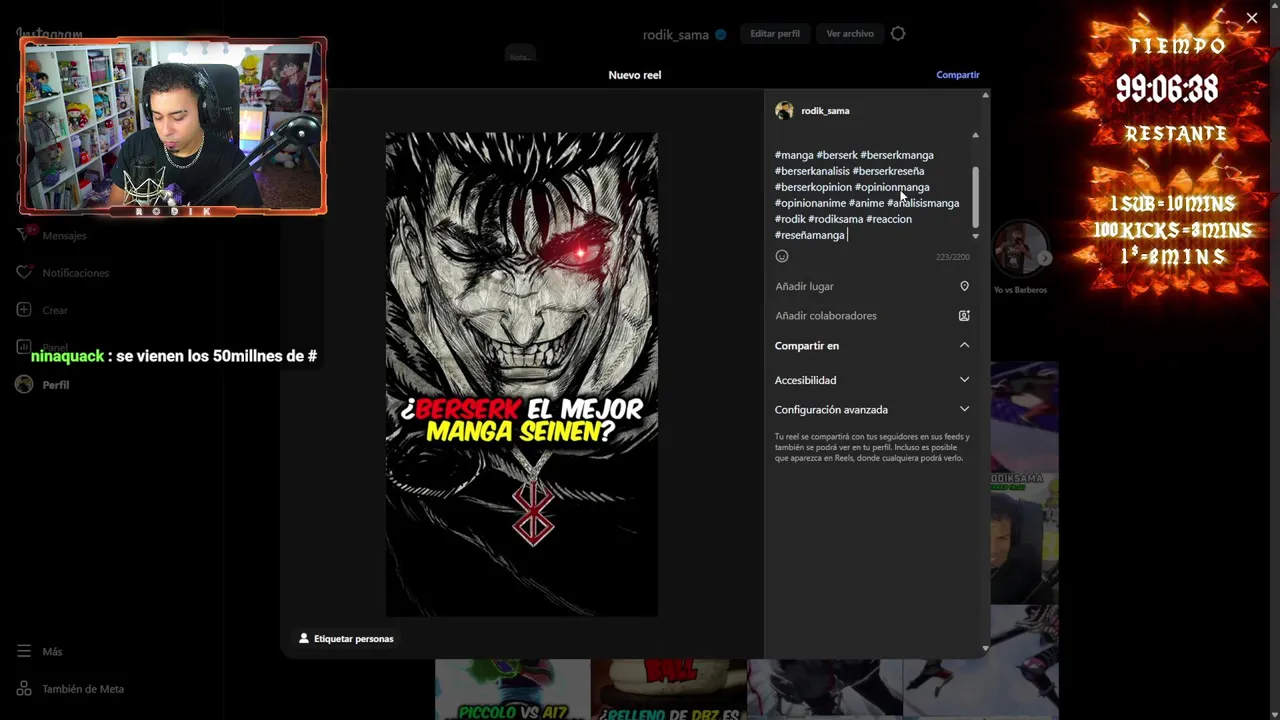Click the Berserk reel cover preview
This screenshot has width=1280, height=720.
[522, 374]
